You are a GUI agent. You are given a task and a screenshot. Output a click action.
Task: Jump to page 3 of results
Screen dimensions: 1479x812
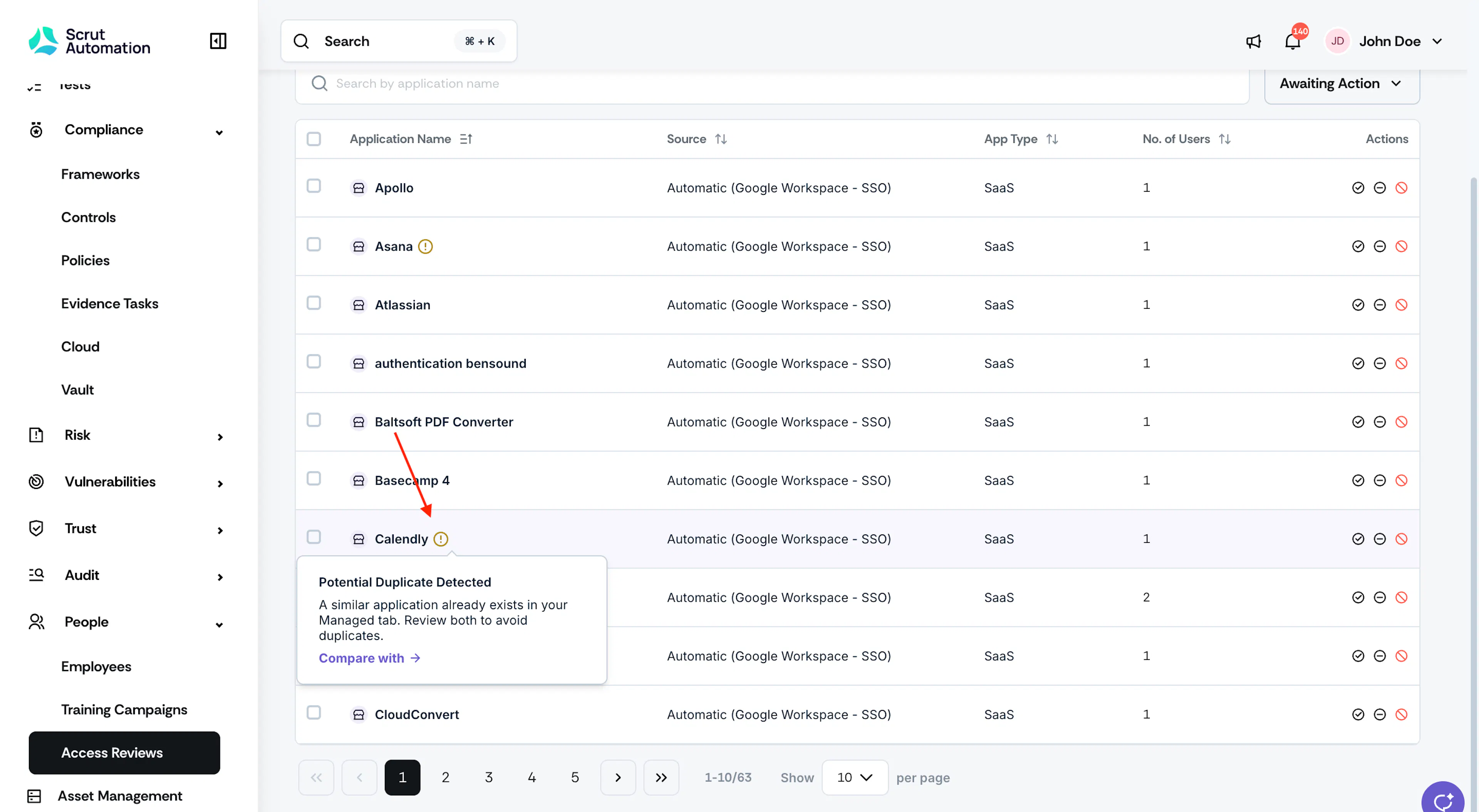tap(489, 778)
